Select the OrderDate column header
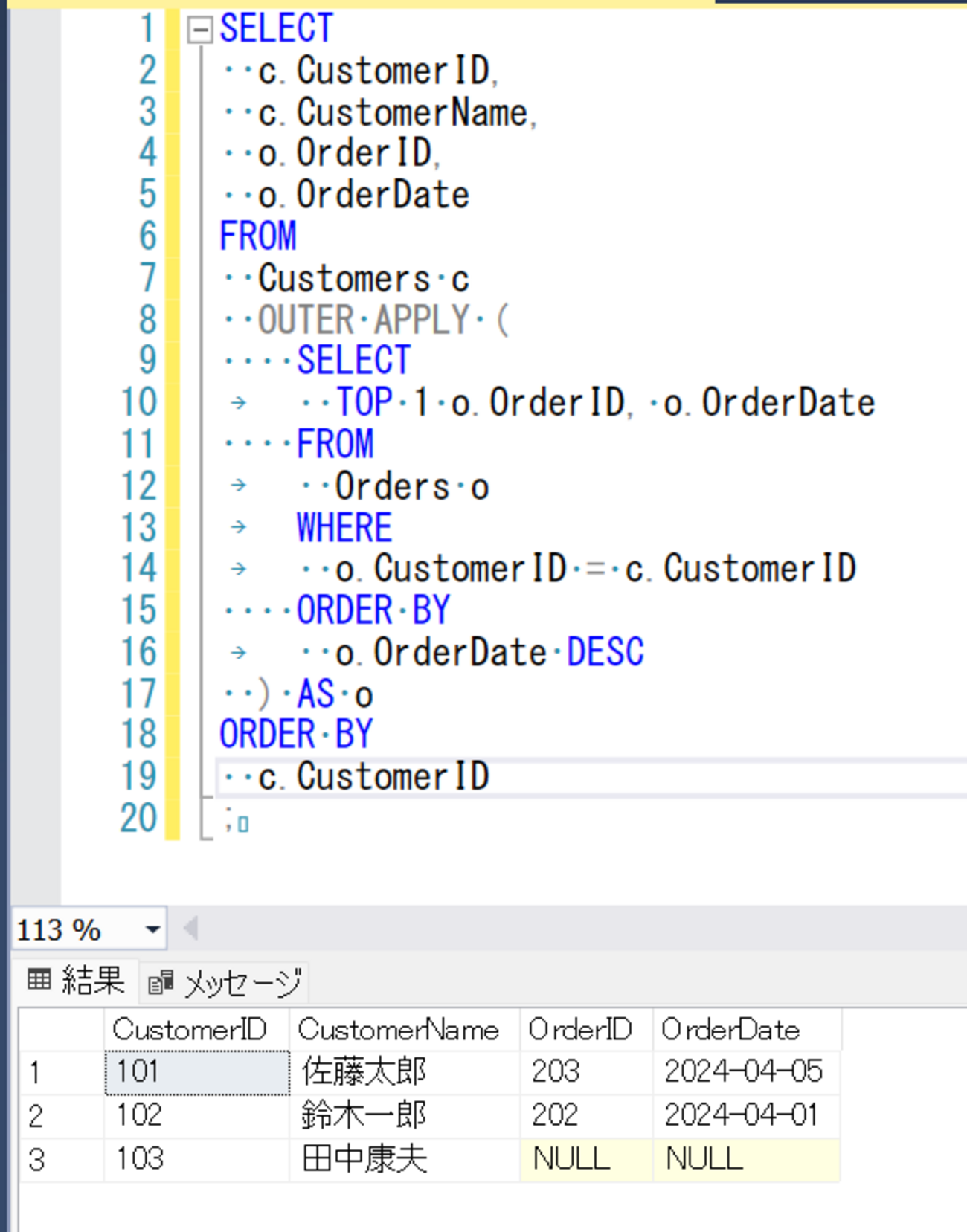The width and height of the screenshot is (967, 1232). 747,1030
